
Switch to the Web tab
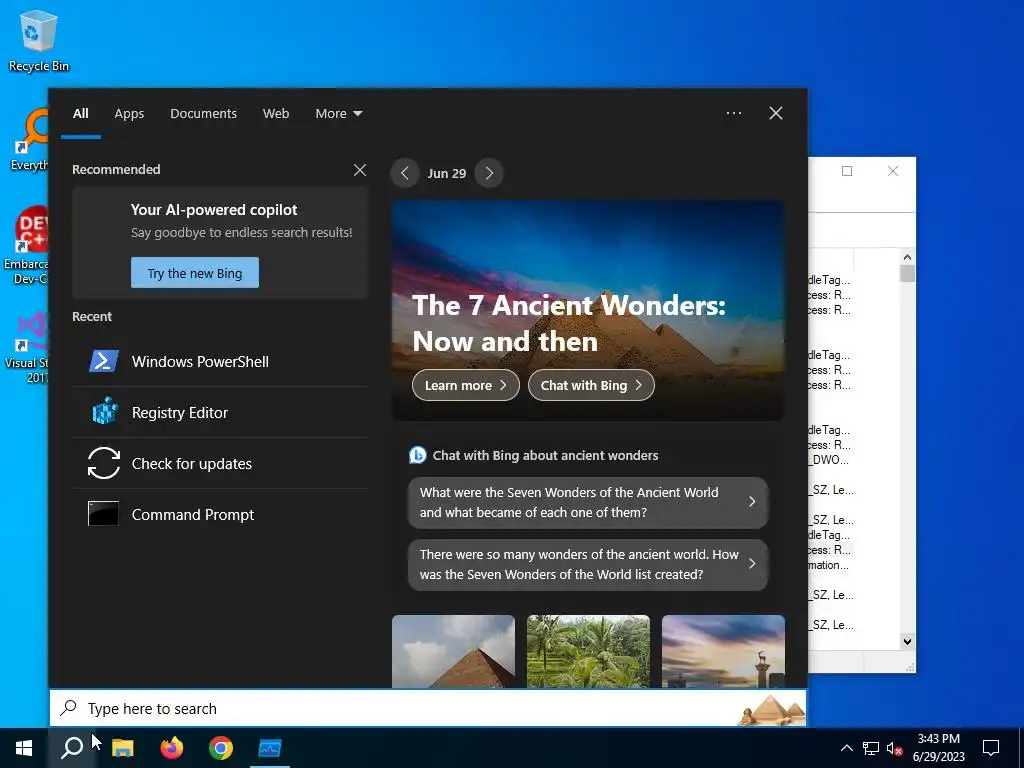pyautogui.click(x=276, y=113)
